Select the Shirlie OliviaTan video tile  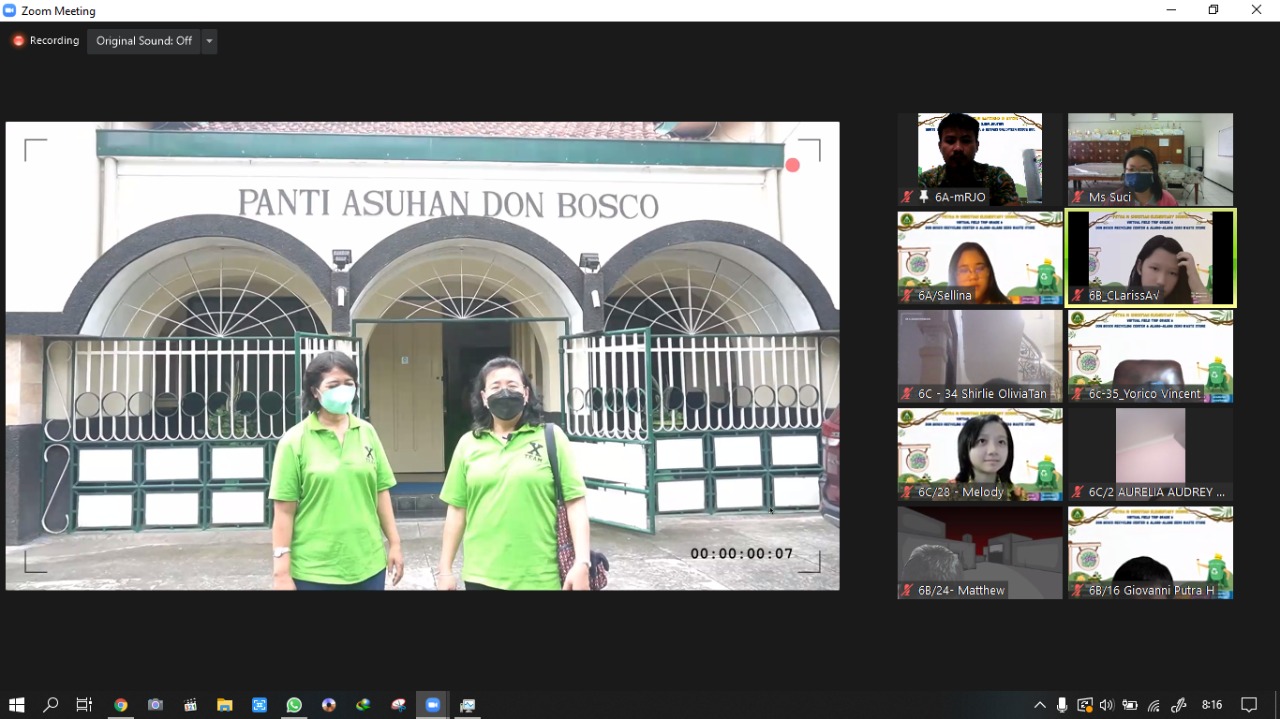[x=980, y=356]
